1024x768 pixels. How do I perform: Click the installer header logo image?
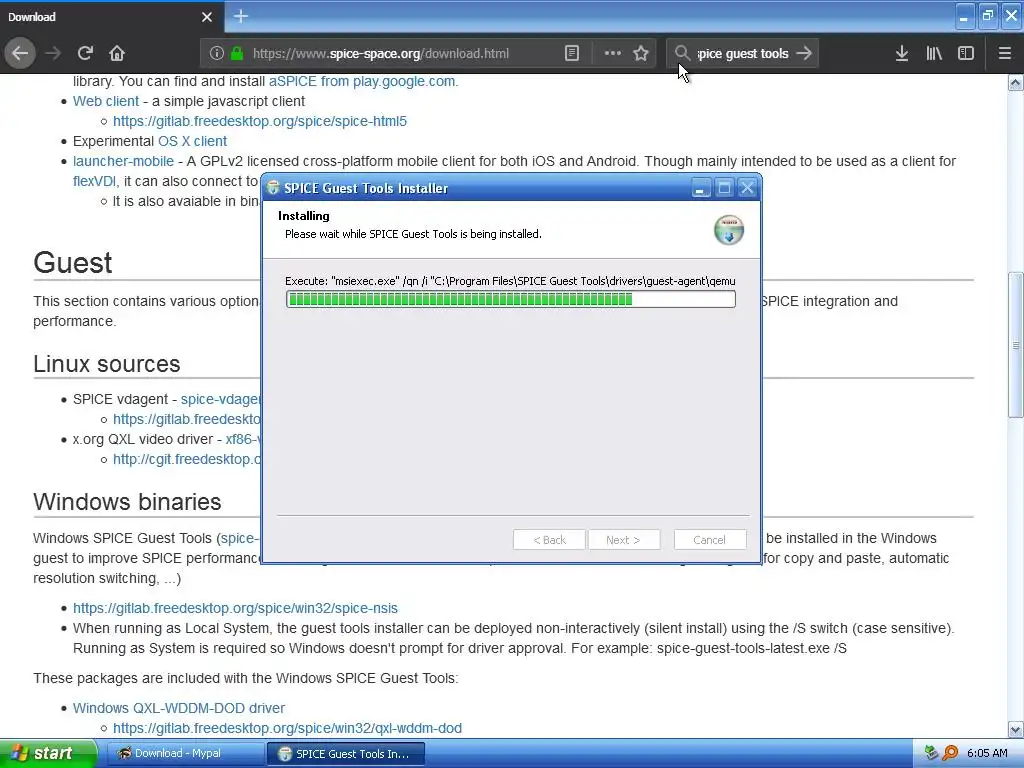tap(729, 230)
